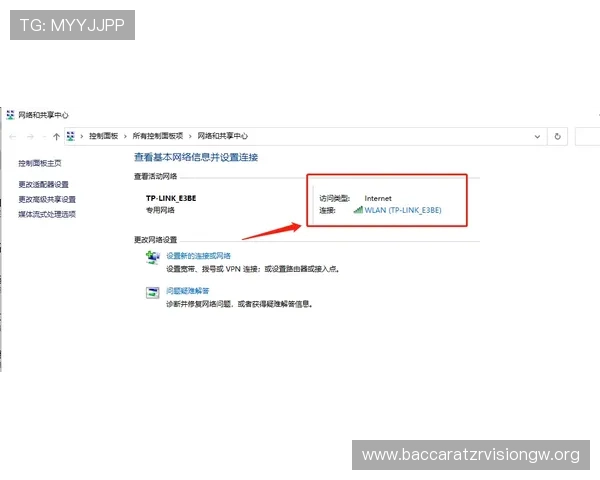Click the refresh button
Image resolution: width=600 pixels, height=480 pixels.
(558, 136)
